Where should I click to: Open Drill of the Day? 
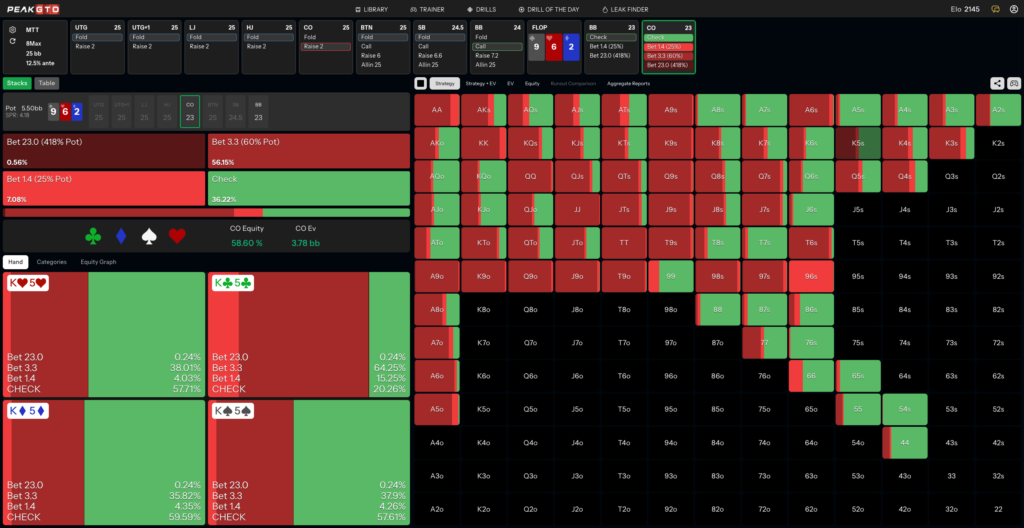click(549, 9)
